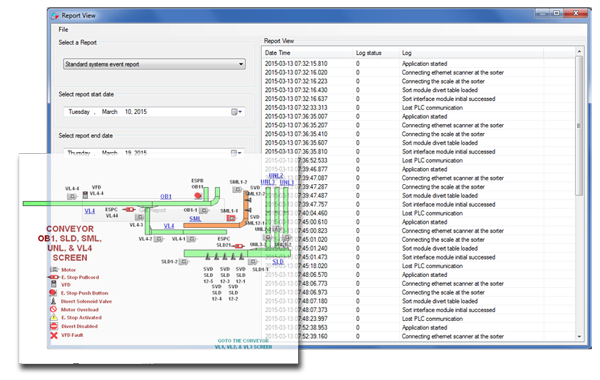Click the E. Stop Activated warning icon
Viewport: 600px width, 380px height.
[x=54, y=317]
